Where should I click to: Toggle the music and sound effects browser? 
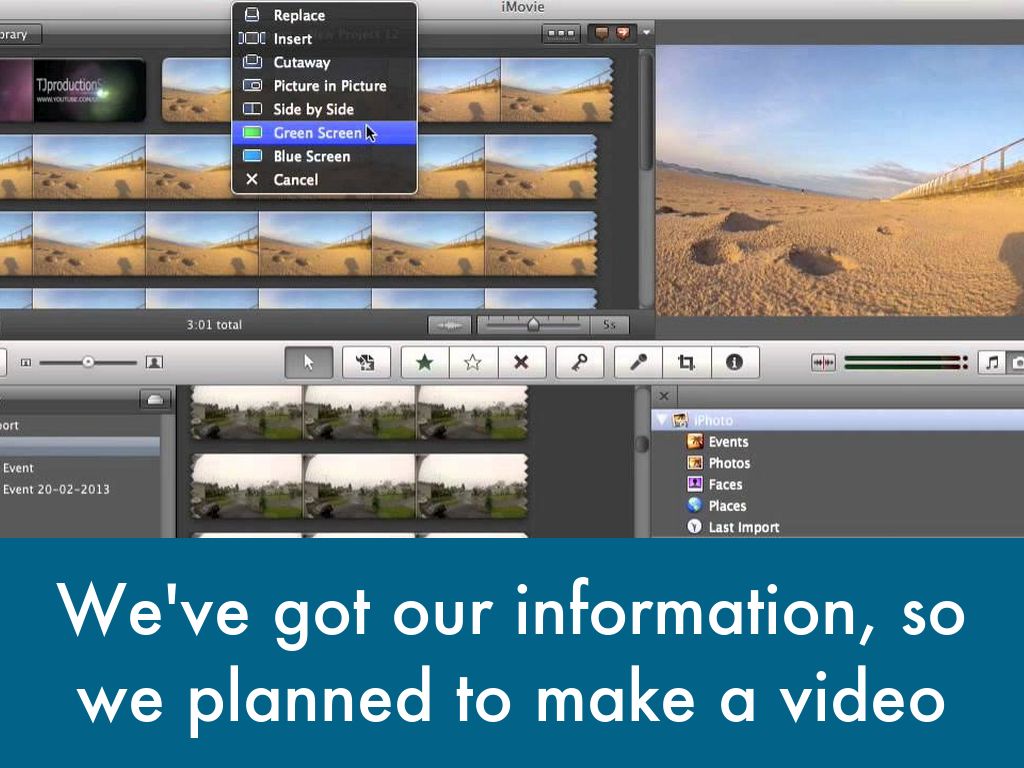[x=992, y=363]
